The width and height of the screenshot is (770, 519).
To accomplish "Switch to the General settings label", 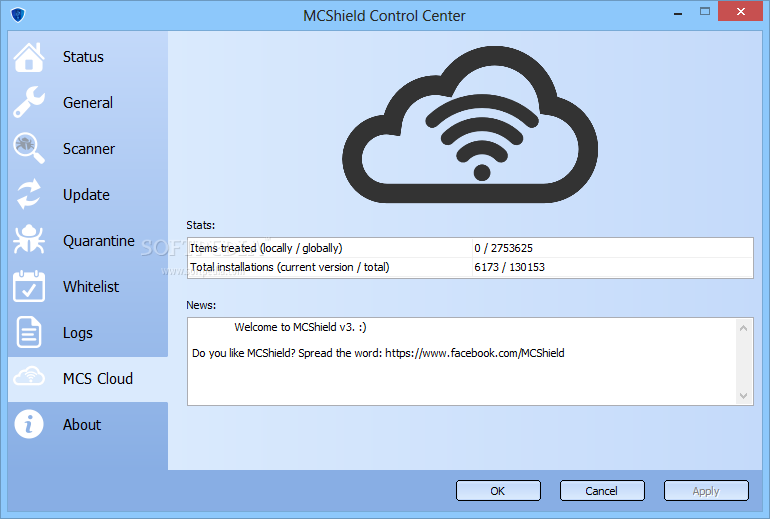I will coord(88,103).
